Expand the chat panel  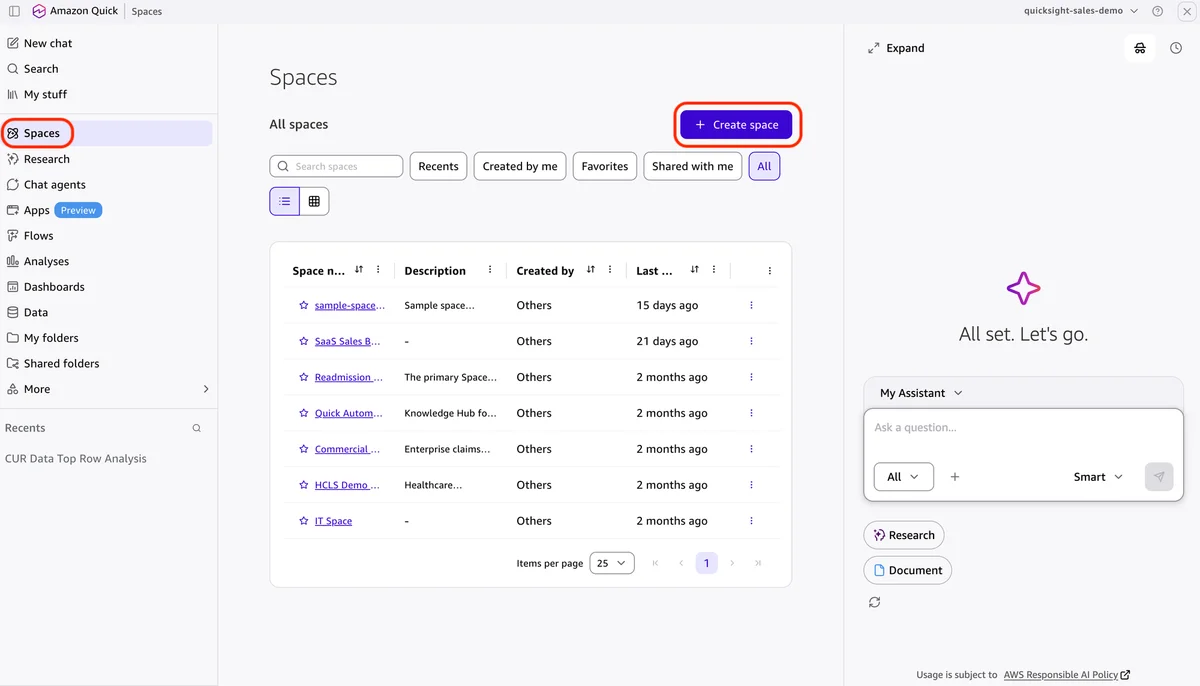[896, 48]
